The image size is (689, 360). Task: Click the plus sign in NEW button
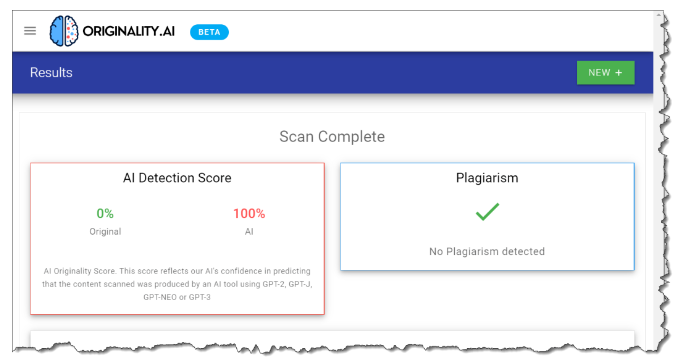tap(619, 73)
